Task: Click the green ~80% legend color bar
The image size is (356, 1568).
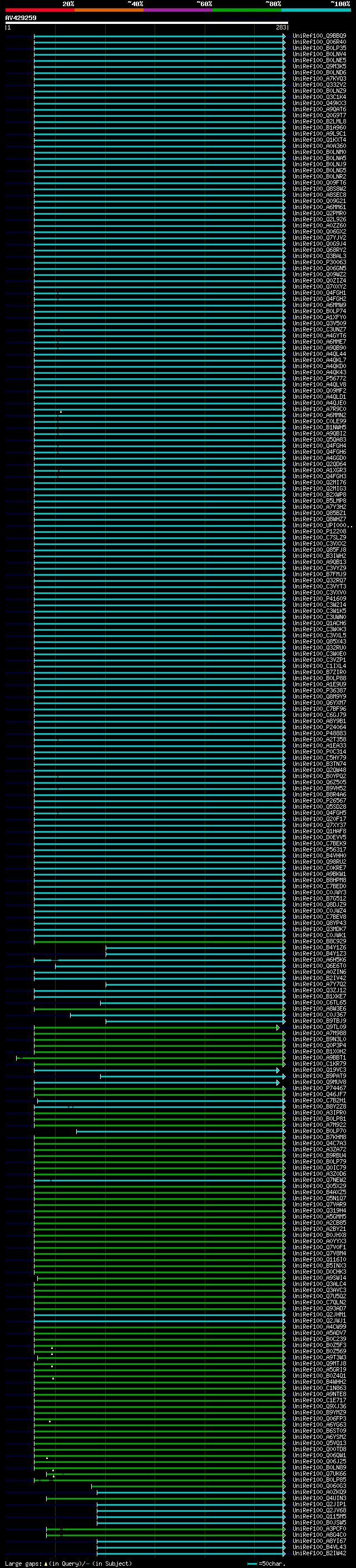Action: tap(247, 10)
